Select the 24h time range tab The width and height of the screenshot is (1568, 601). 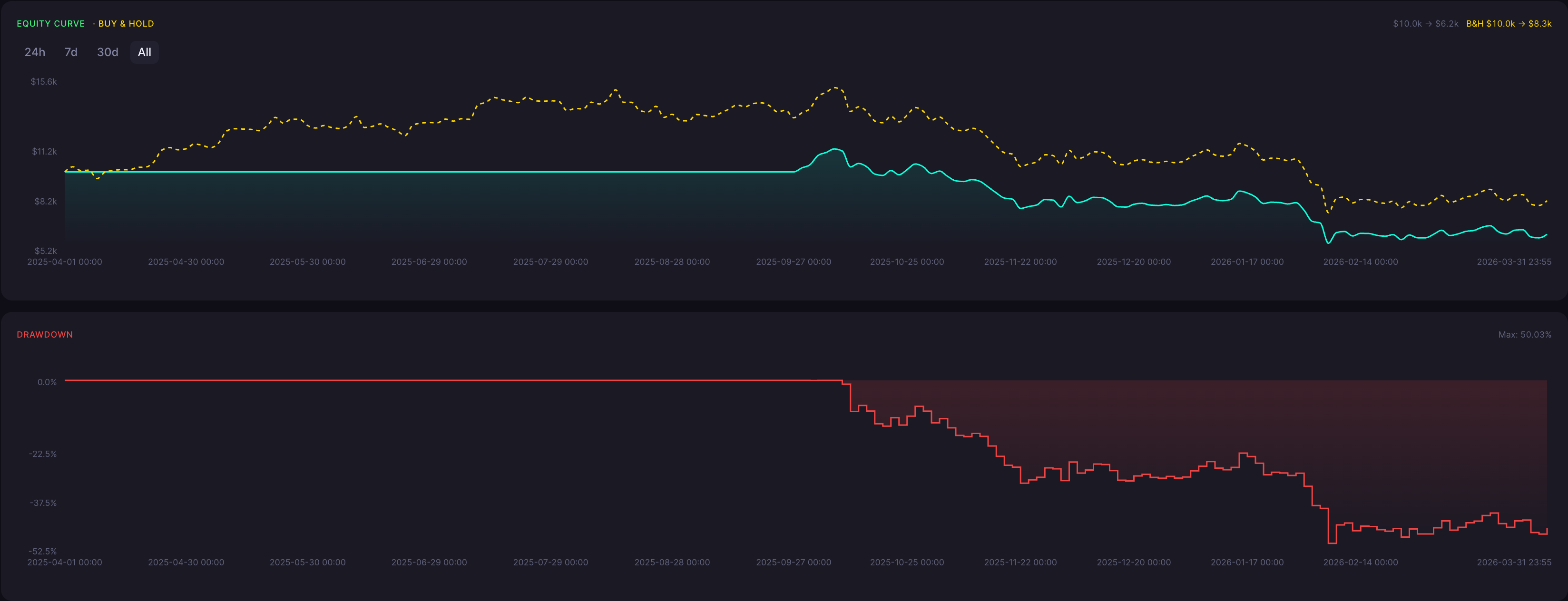click(x=35, y=52)
